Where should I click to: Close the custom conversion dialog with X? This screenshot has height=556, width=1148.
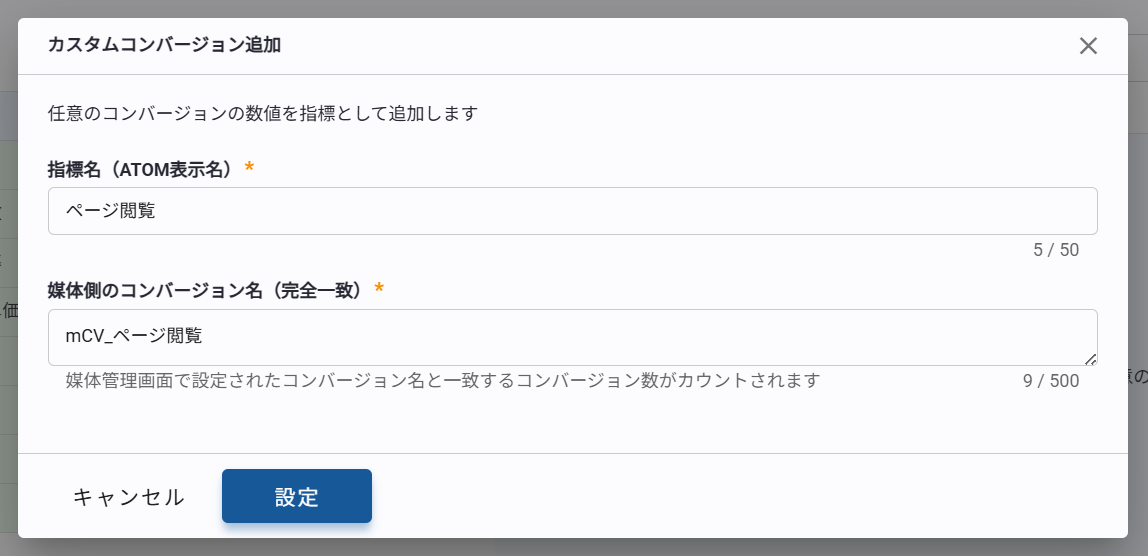point(1088,46)
